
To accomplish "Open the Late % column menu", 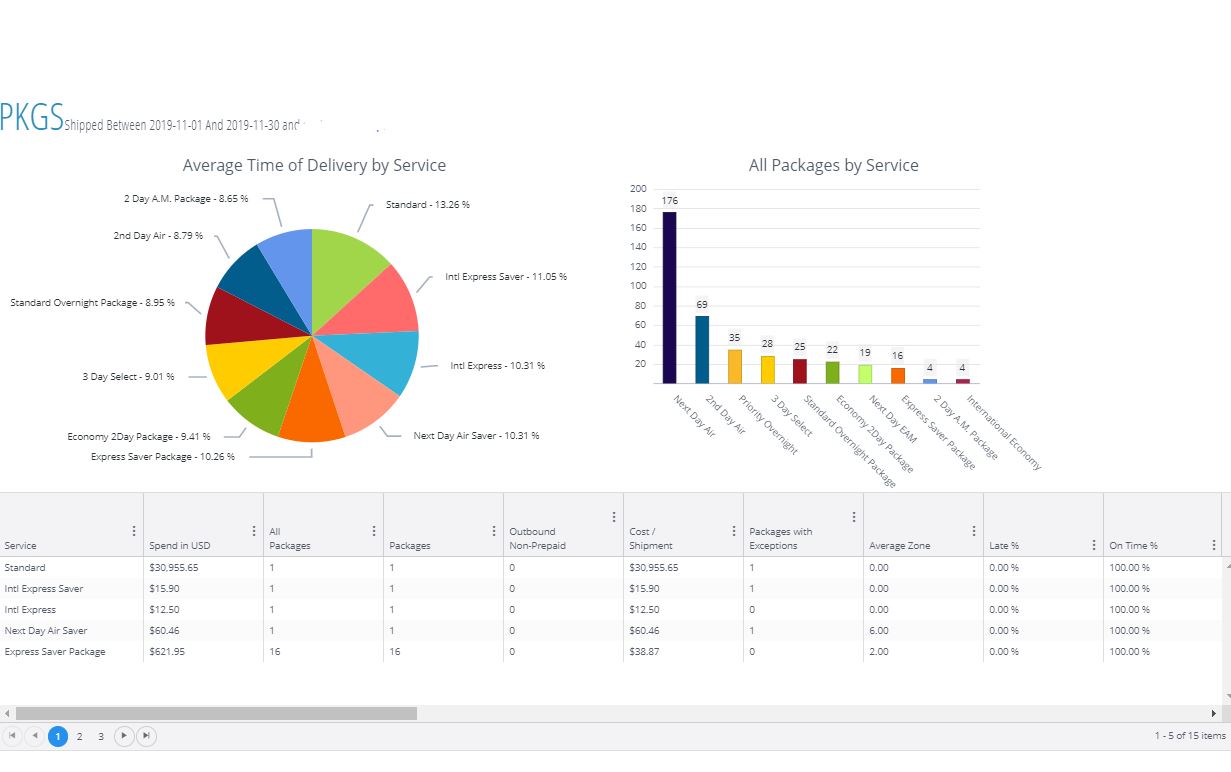I will click(1094, 545).
